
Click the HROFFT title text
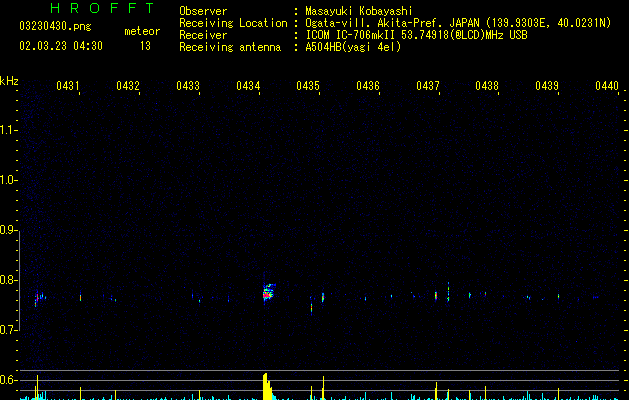[102, 8]
